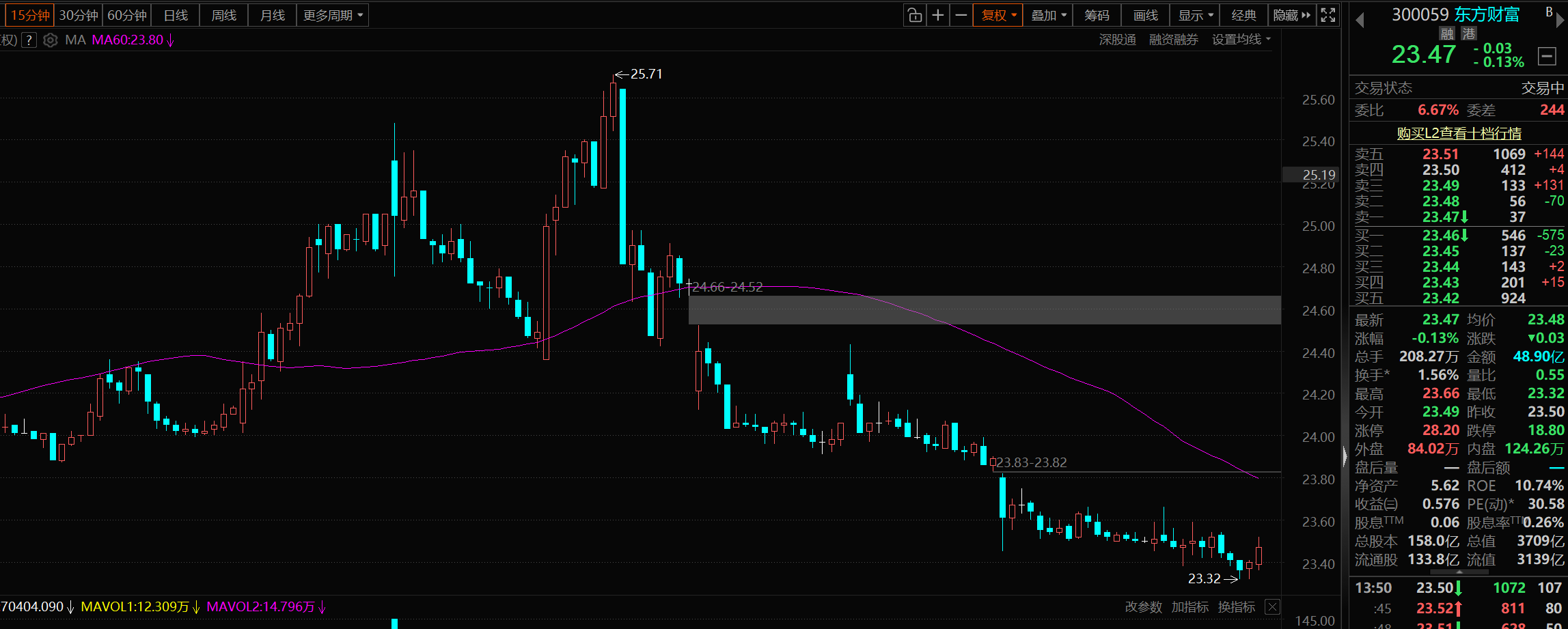
Task: Click the 委比 value 6.67%
Action: click(1438, 110)
